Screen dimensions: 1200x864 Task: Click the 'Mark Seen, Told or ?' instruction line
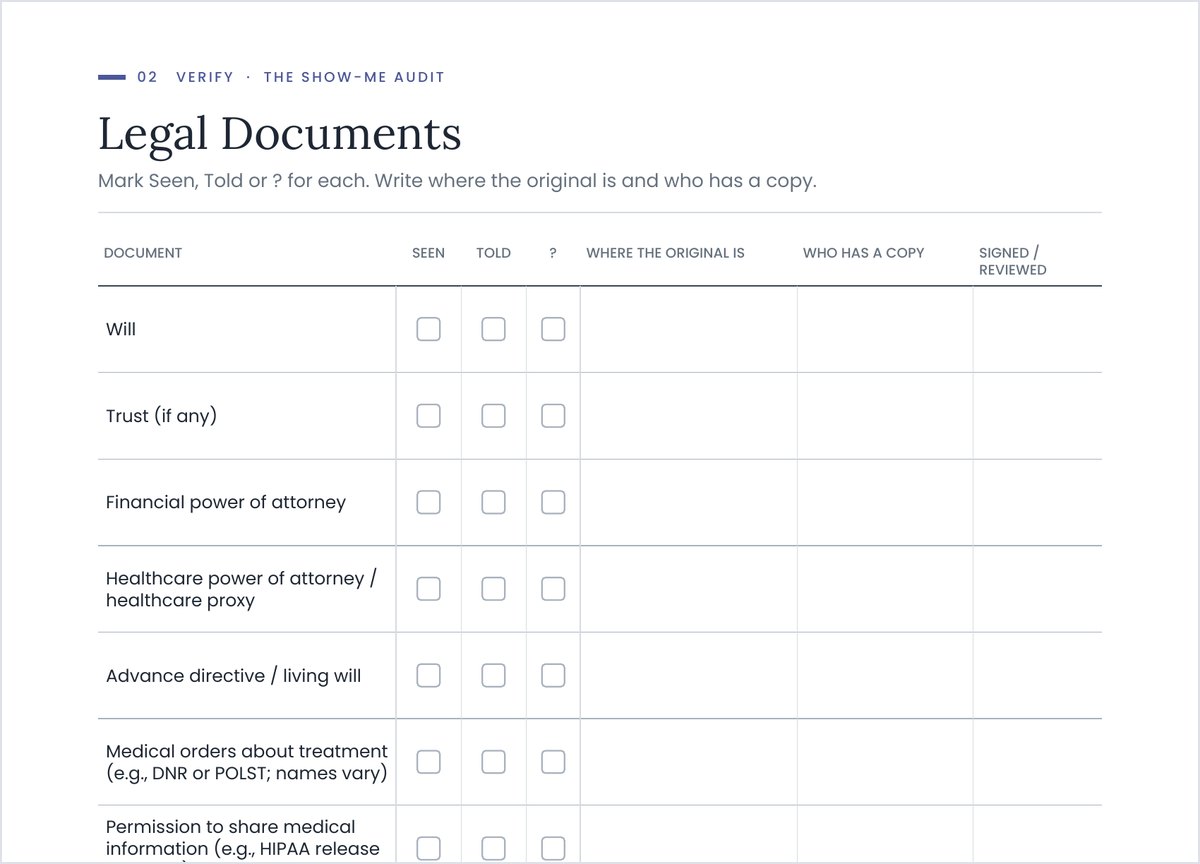click(x=457, y=182)
